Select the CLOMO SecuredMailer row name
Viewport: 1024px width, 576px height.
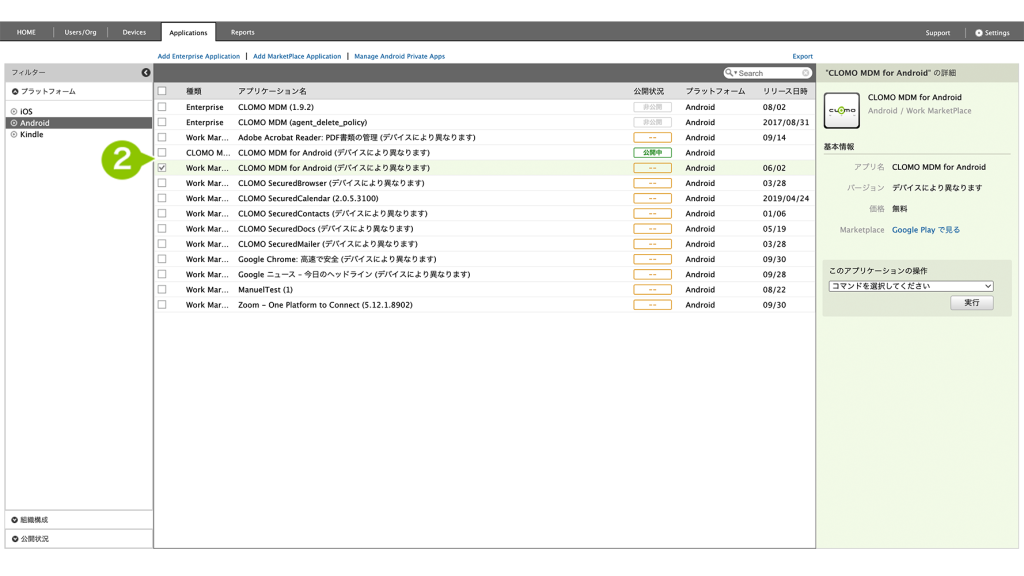pos(328,244)
